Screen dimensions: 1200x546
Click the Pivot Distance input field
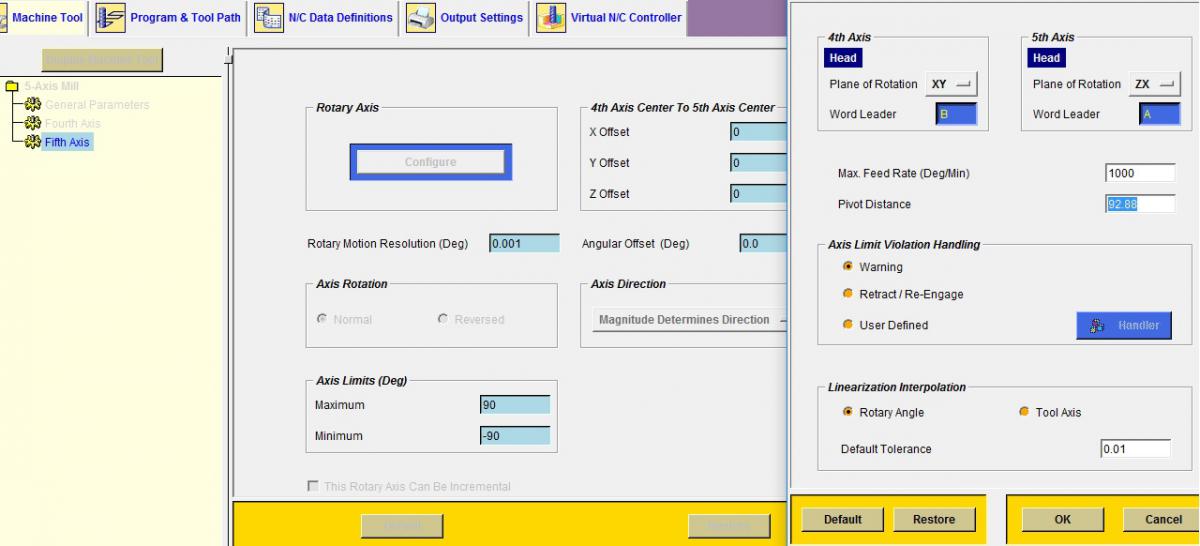click(x=1140, y=204)
